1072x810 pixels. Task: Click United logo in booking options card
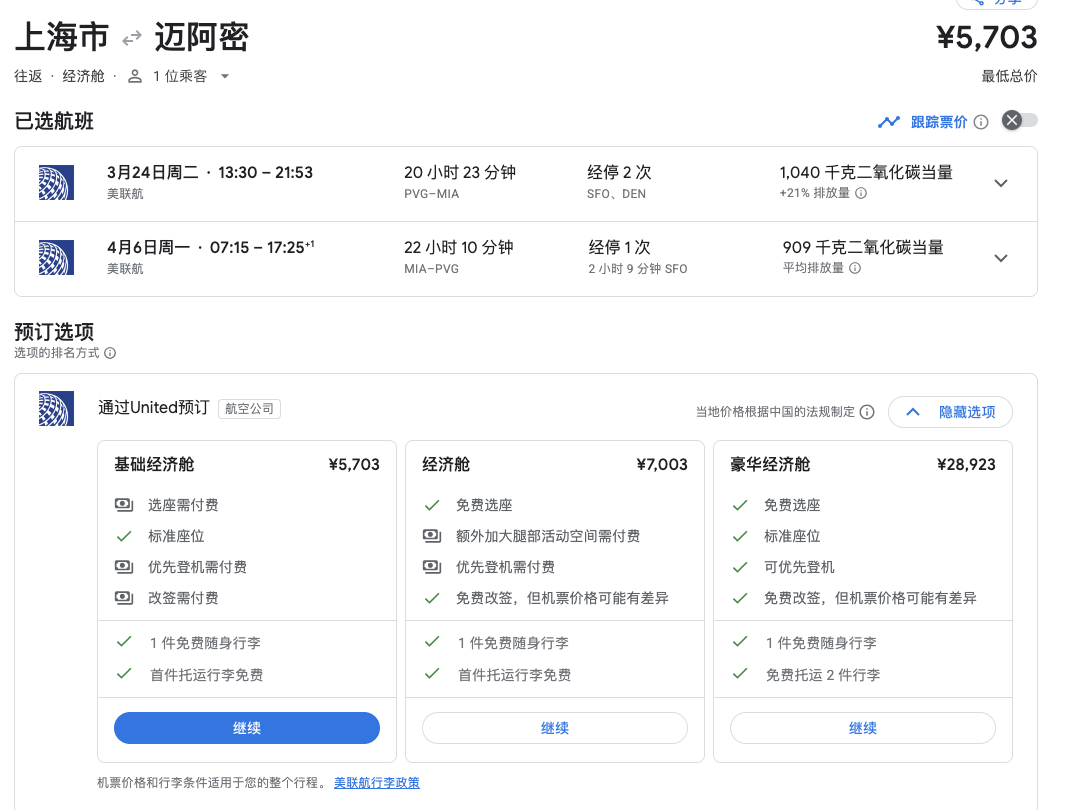pos(56,408)
